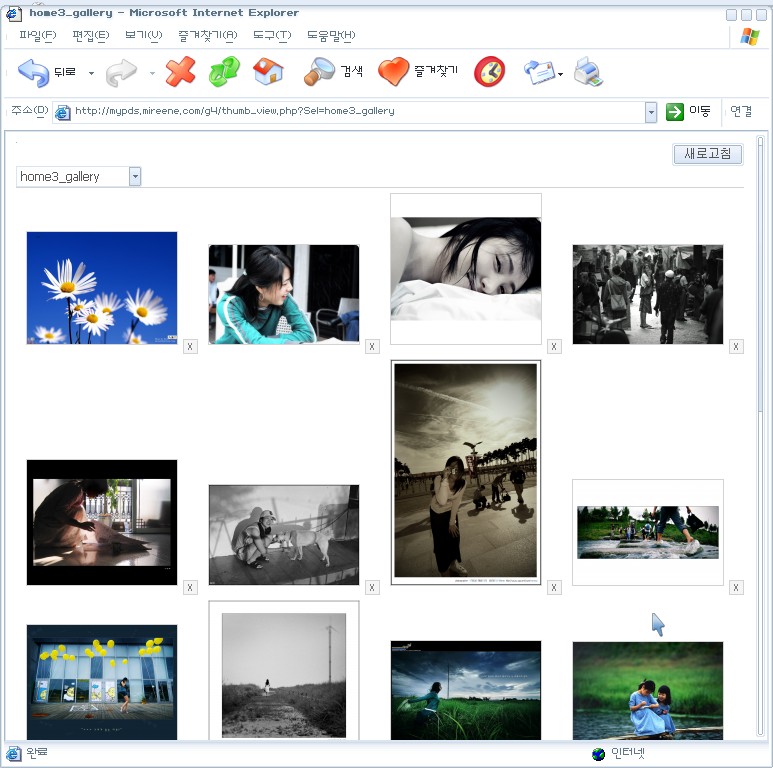Open the address bar dropdown arrow
This screenshot has width=773, height=768.
point(651,112)
